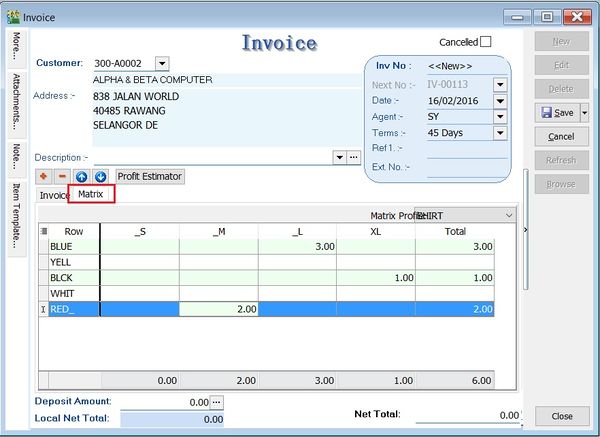The height and width of the screenshot is (437, 600).
Task: Open the Matrix Profile combo box
Action: click(x=465, y=215)
